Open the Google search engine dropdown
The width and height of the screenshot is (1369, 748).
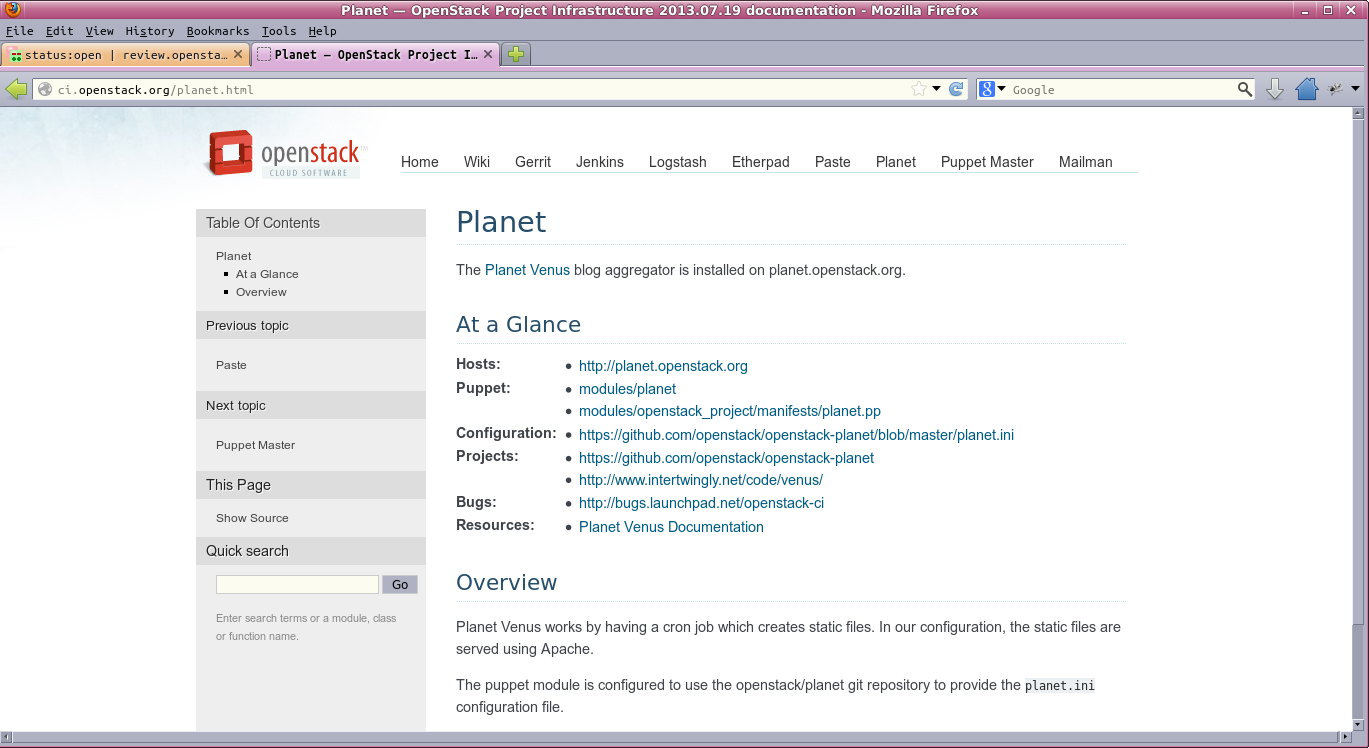pyautogui.click(x=992, y=89)
